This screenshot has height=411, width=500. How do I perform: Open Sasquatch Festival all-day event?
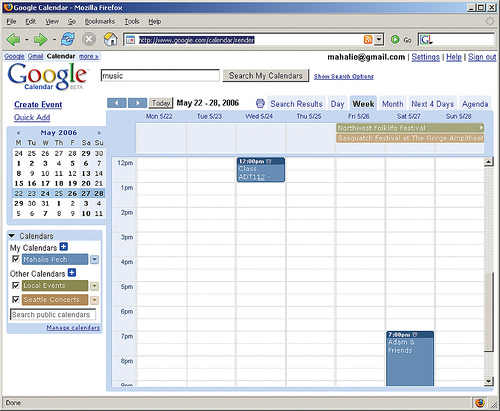(x=410, y=138)
